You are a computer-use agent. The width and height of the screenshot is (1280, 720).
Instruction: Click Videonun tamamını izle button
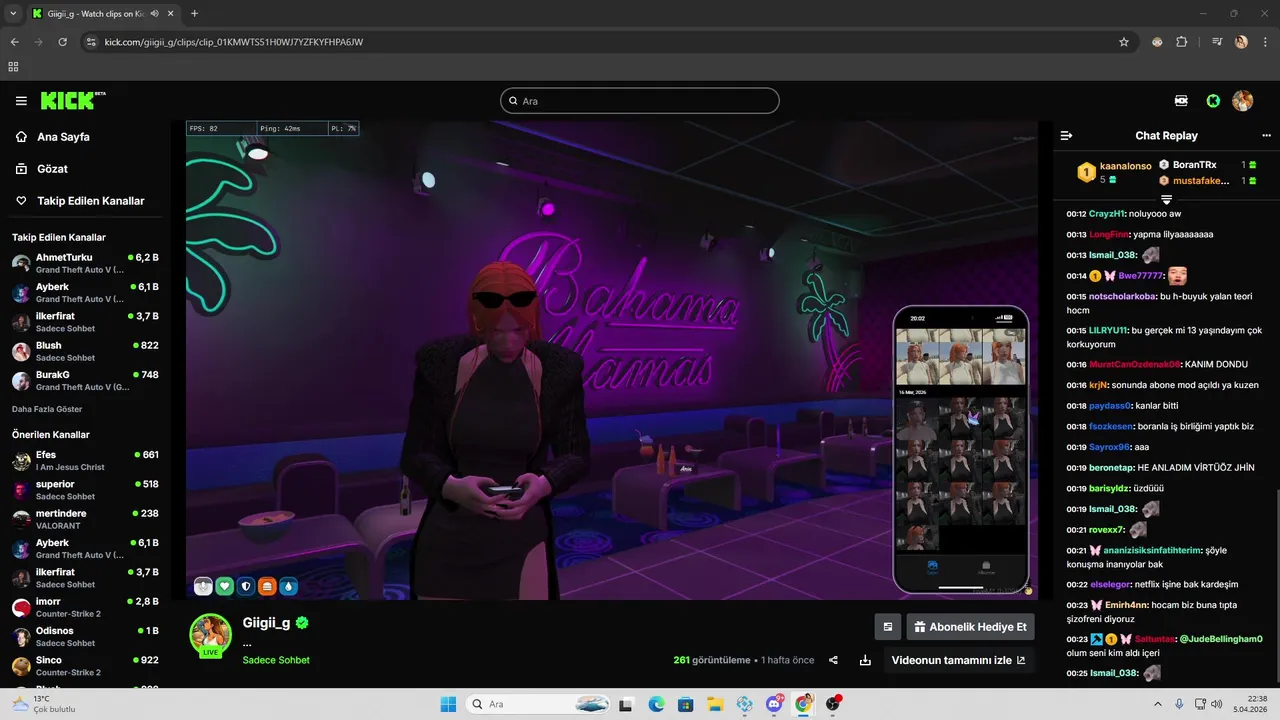pos(958,660)
